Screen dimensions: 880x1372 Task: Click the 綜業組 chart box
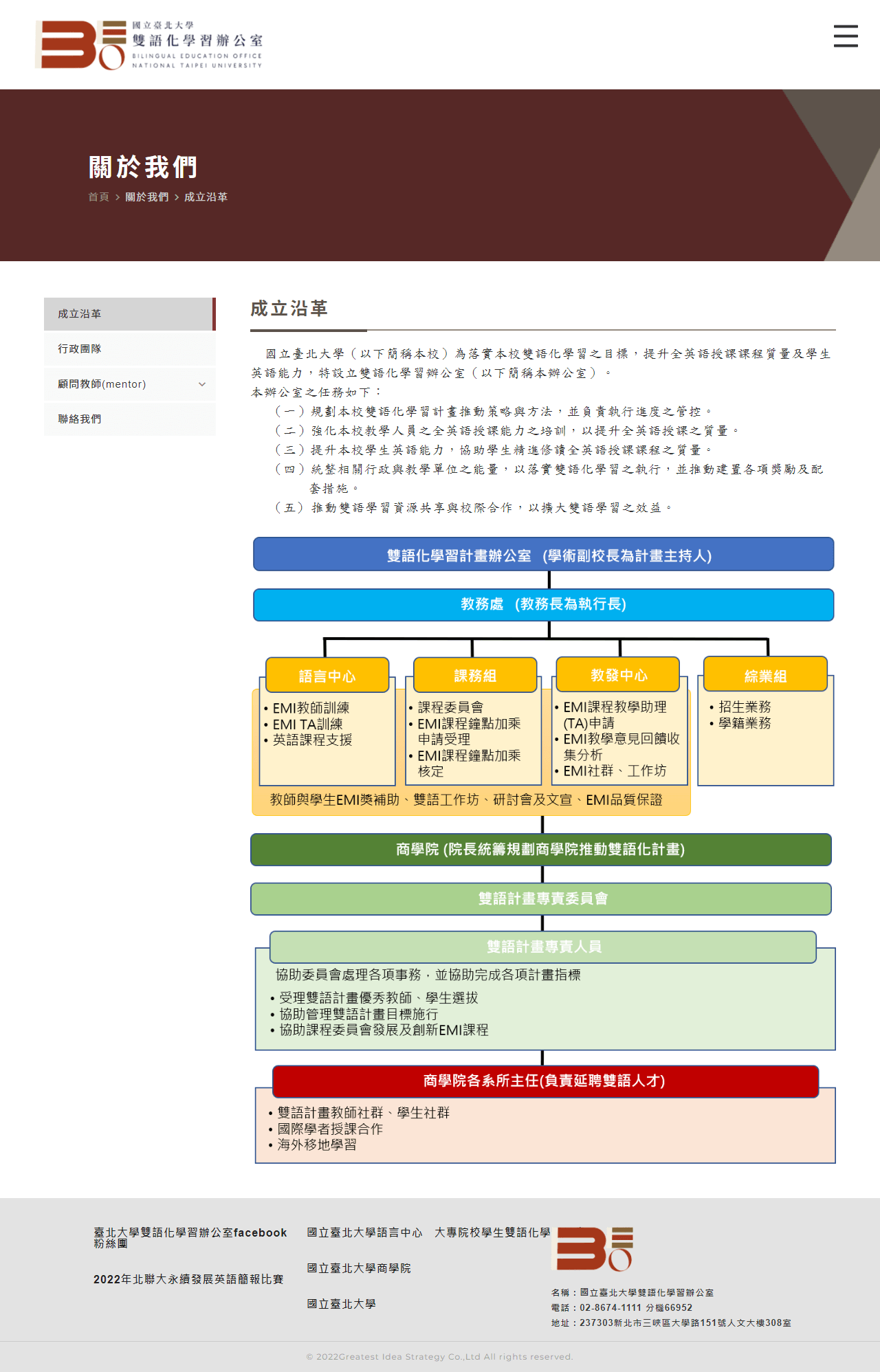click(x=765, y=674)
